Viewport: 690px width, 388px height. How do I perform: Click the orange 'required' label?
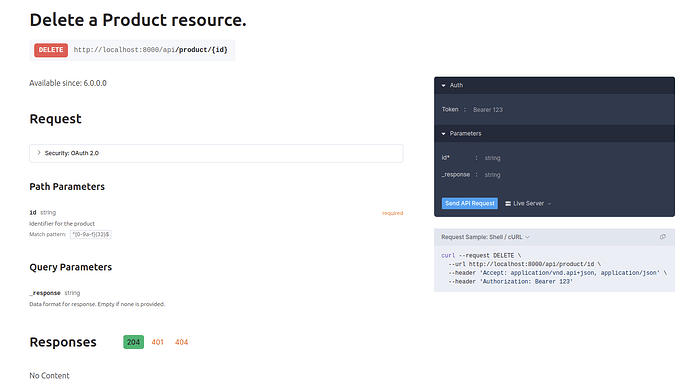click(392, 213)
